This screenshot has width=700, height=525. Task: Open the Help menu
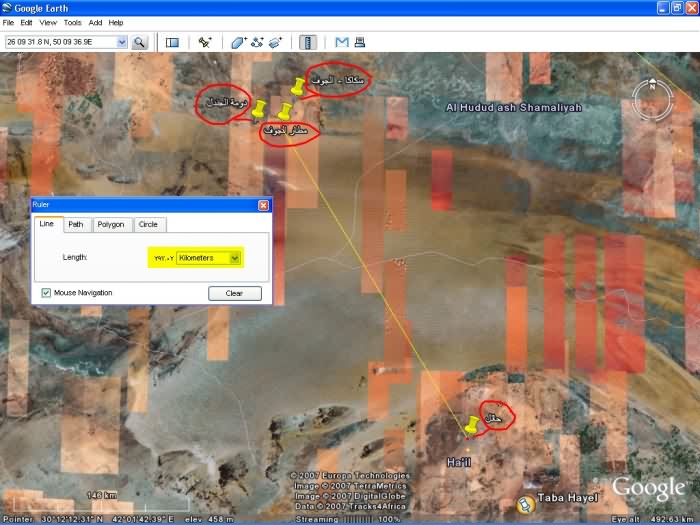(x=116, y=23)
